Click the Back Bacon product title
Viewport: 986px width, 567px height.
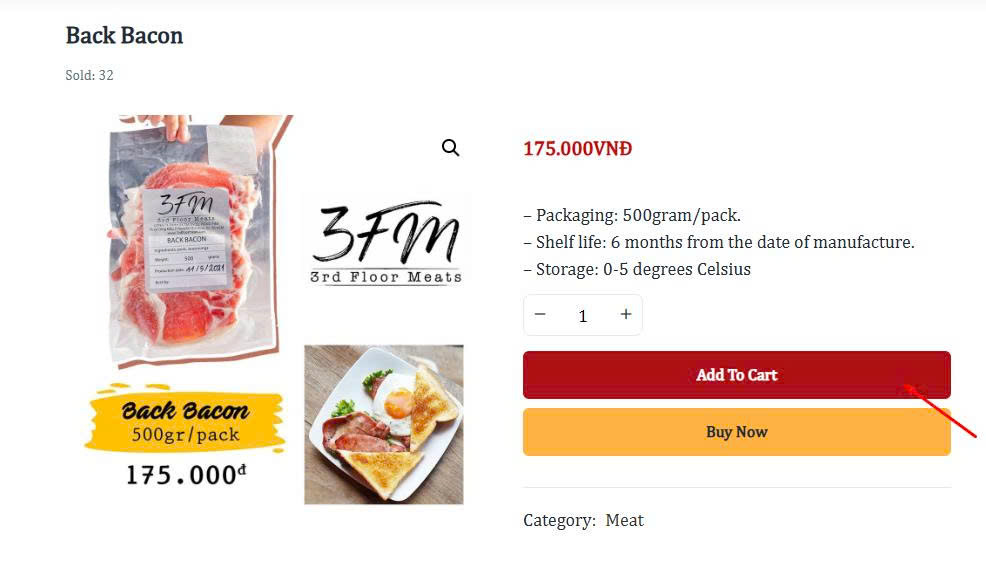tap(124, 36)
